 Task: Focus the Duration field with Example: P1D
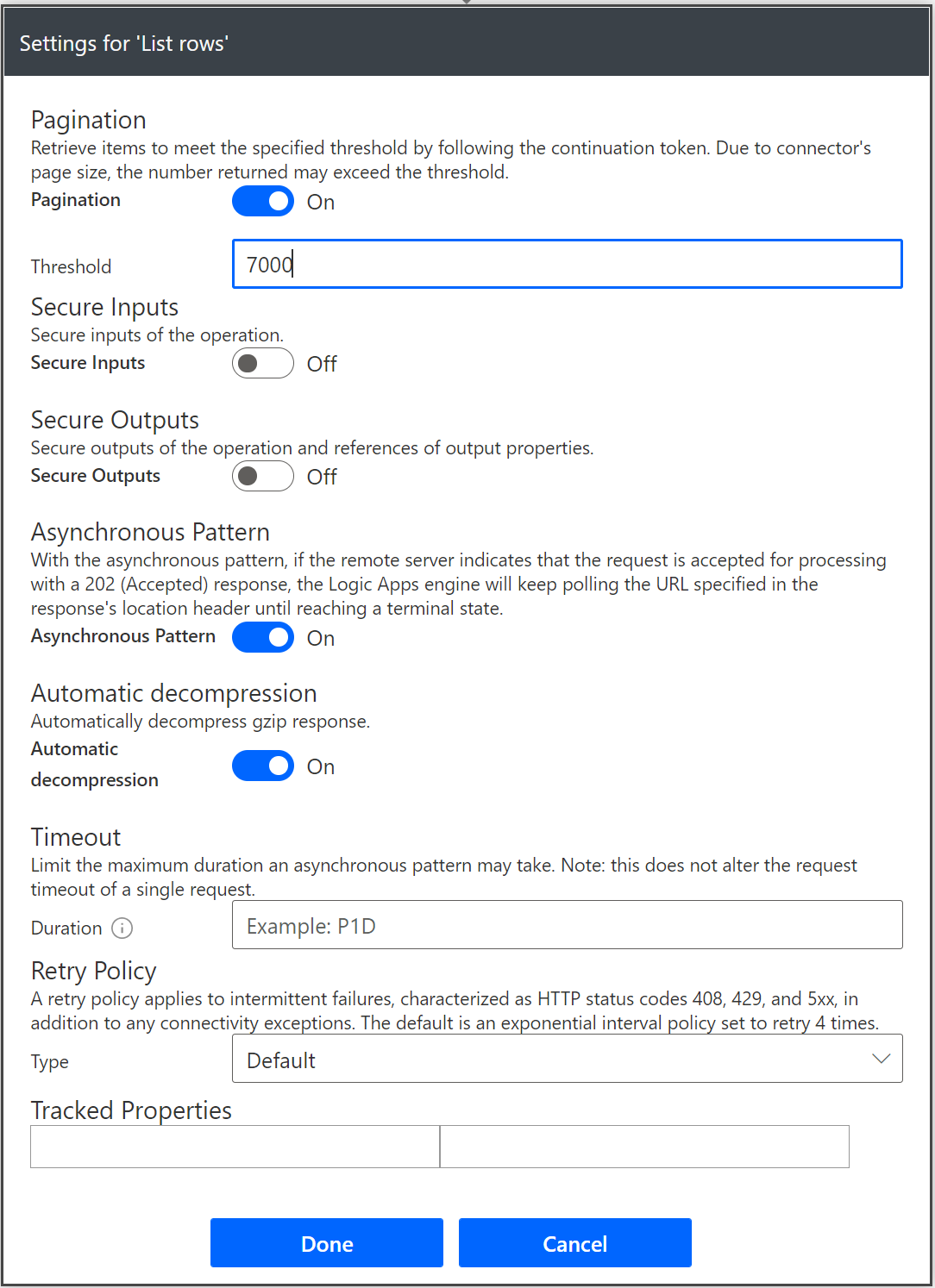coord(568,925)
